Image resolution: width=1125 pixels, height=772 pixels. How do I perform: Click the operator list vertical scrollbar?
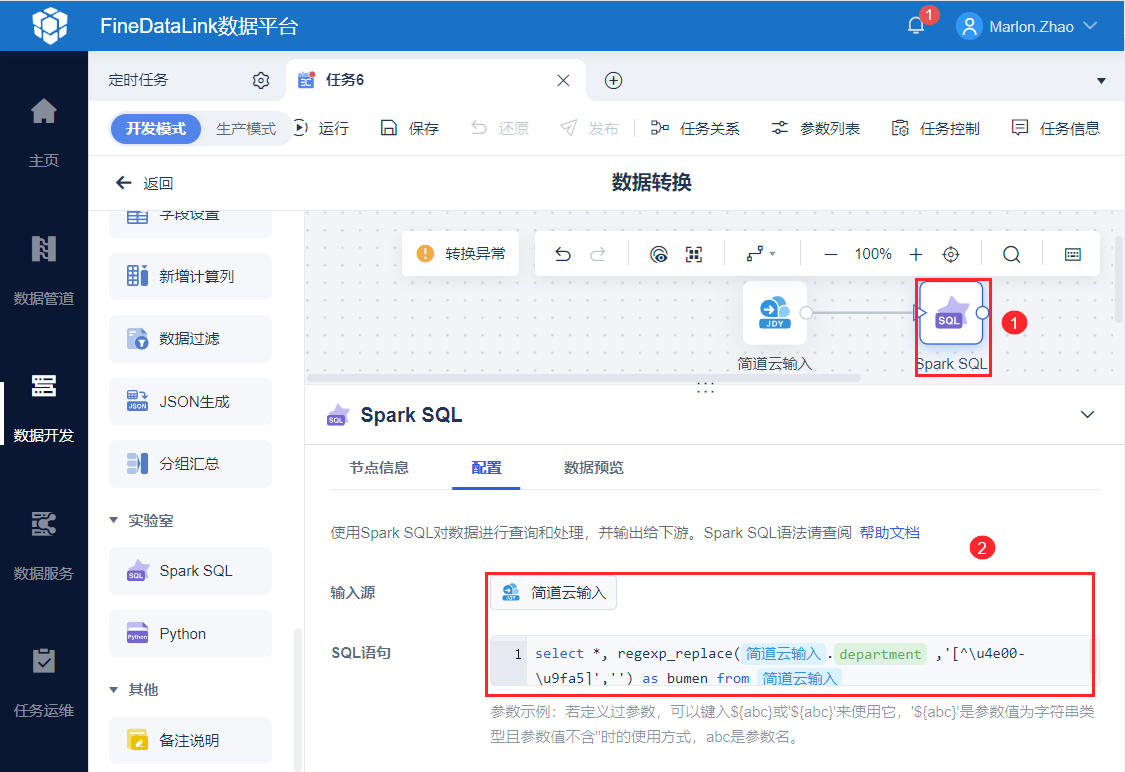coord(297,700)
